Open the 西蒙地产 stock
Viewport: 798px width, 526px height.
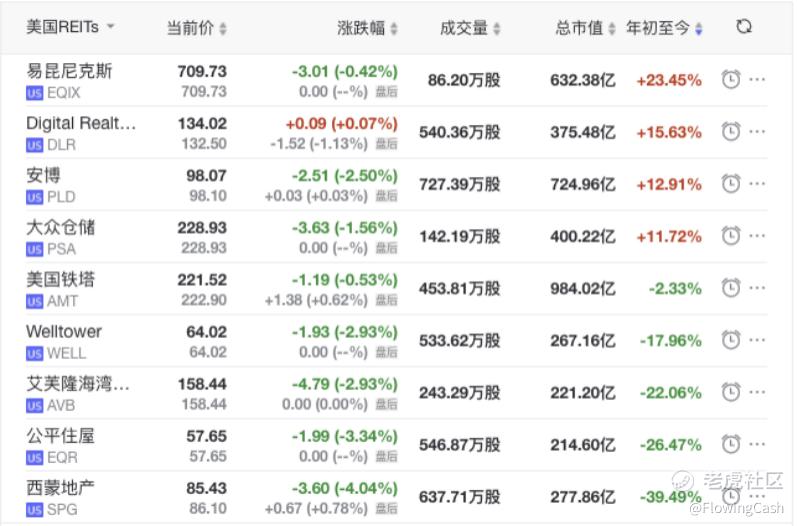click(x=61, y=488)
